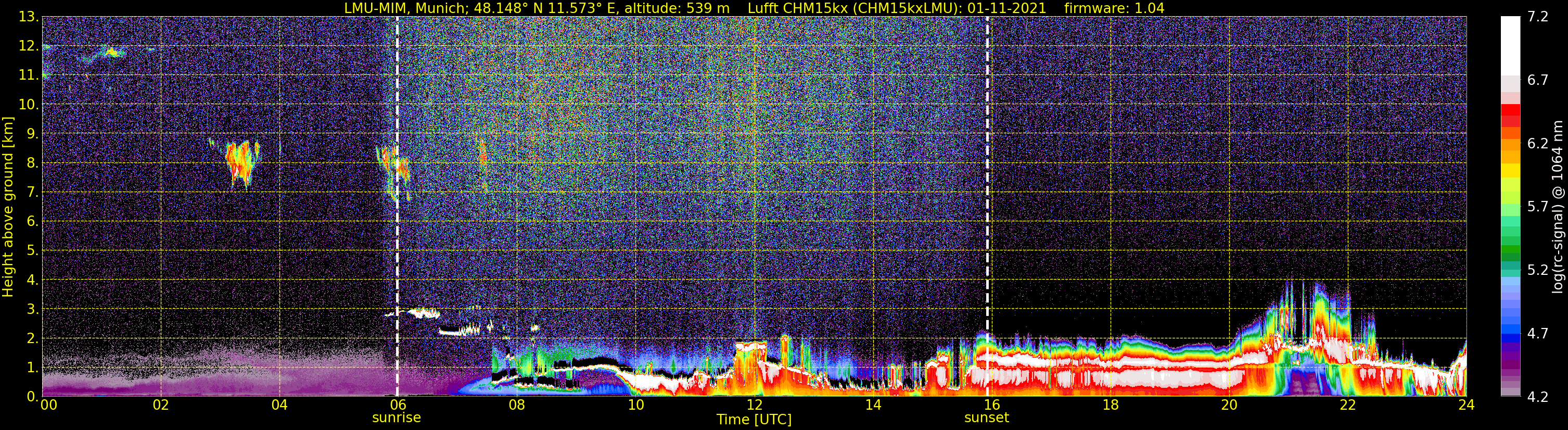Click the height axis tick label 12

[x=29, y=46]
